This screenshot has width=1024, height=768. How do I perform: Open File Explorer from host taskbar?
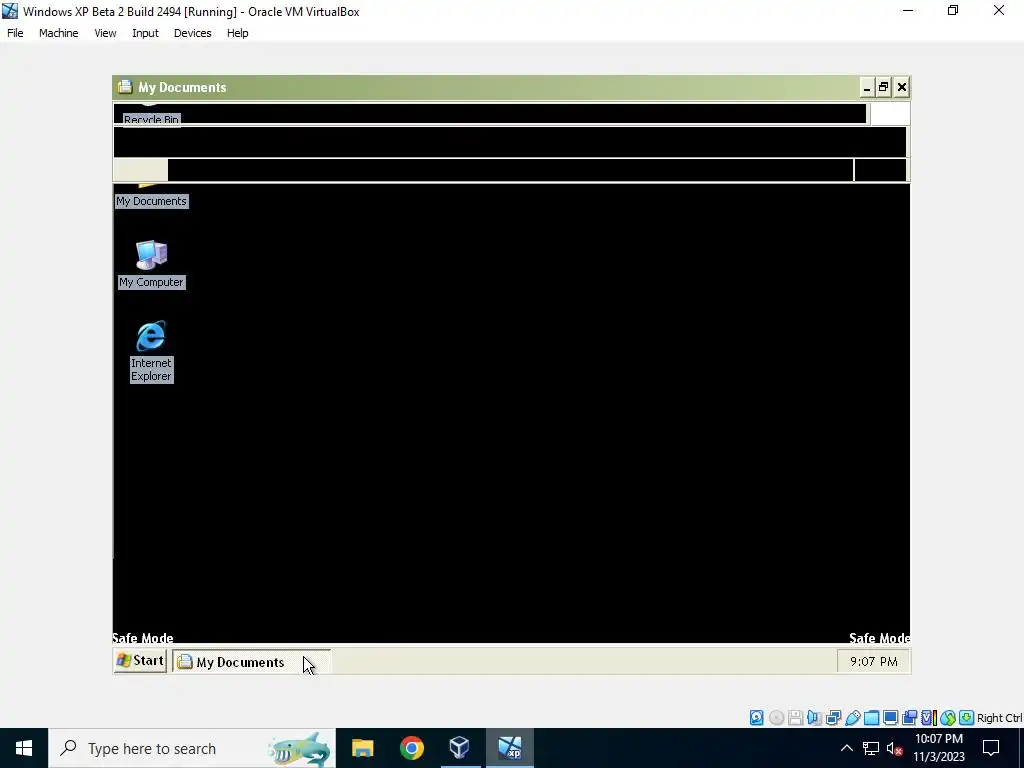click(x=362, y=748)
